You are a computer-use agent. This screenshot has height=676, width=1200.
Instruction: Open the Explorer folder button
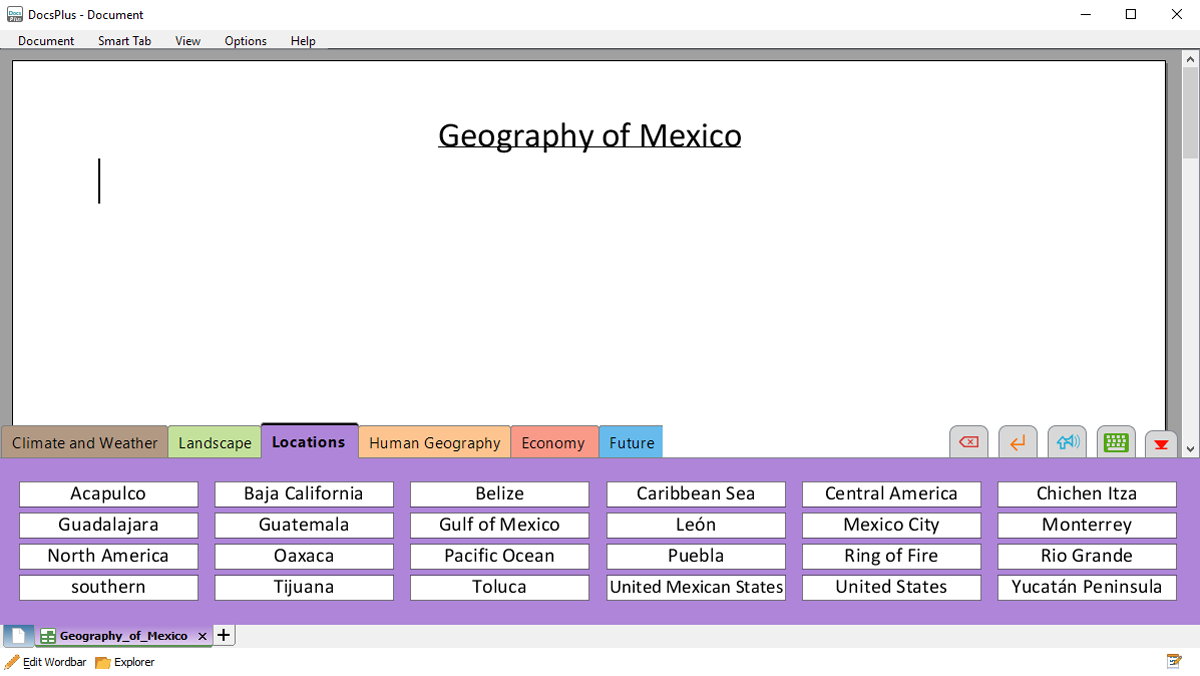click(125, 662)
